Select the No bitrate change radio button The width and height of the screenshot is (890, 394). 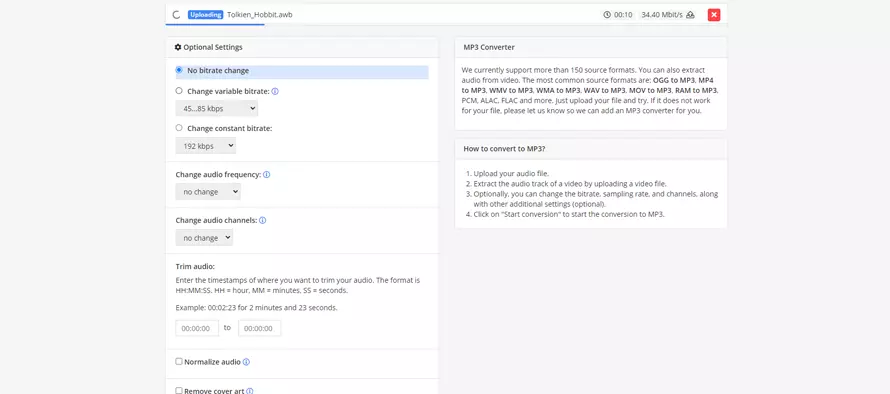point(179,70)
